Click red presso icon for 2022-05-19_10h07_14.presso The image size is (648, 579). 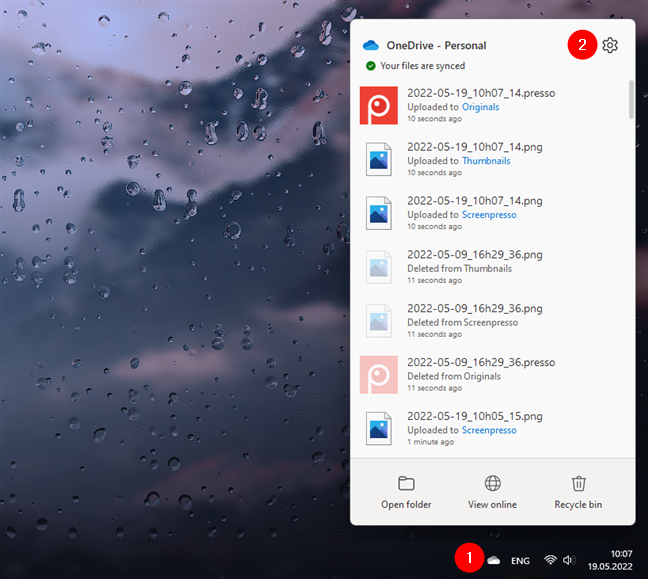379,105
